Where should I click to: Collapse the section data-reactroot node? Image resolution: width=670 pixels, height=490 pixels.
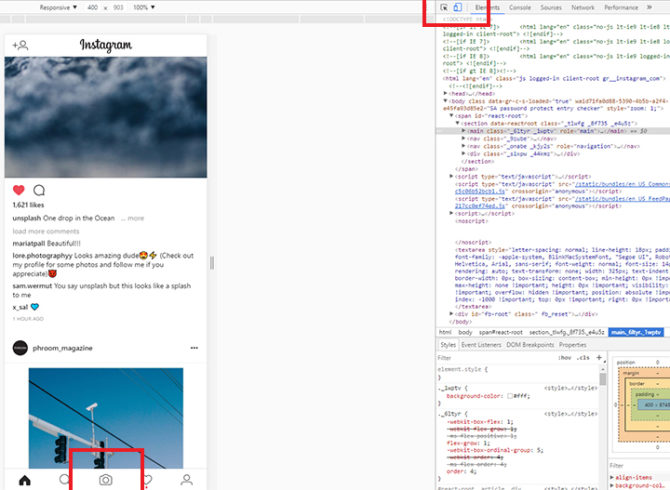pyautogui.click(x=457, y=123)
